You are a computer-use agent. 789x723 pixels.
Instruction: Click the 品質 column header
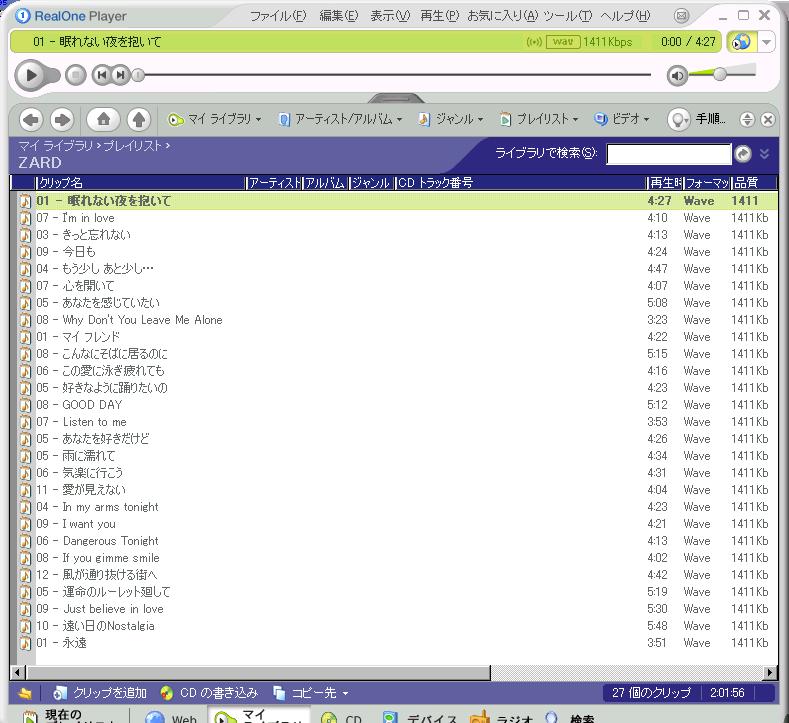pos(753,183)
